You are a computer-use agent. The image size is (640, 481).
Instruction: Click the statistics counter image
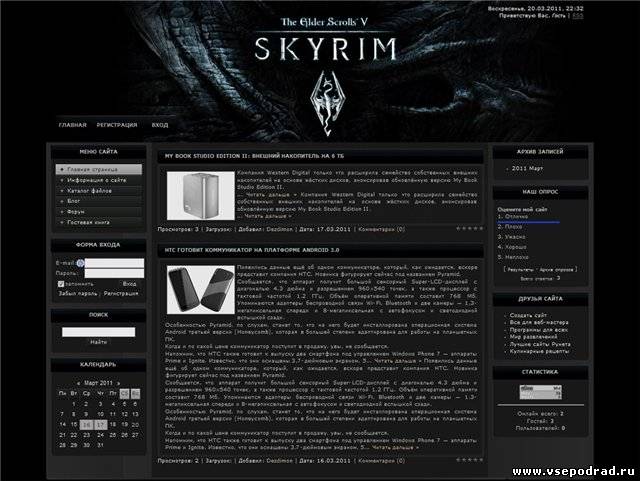point(540,392)
